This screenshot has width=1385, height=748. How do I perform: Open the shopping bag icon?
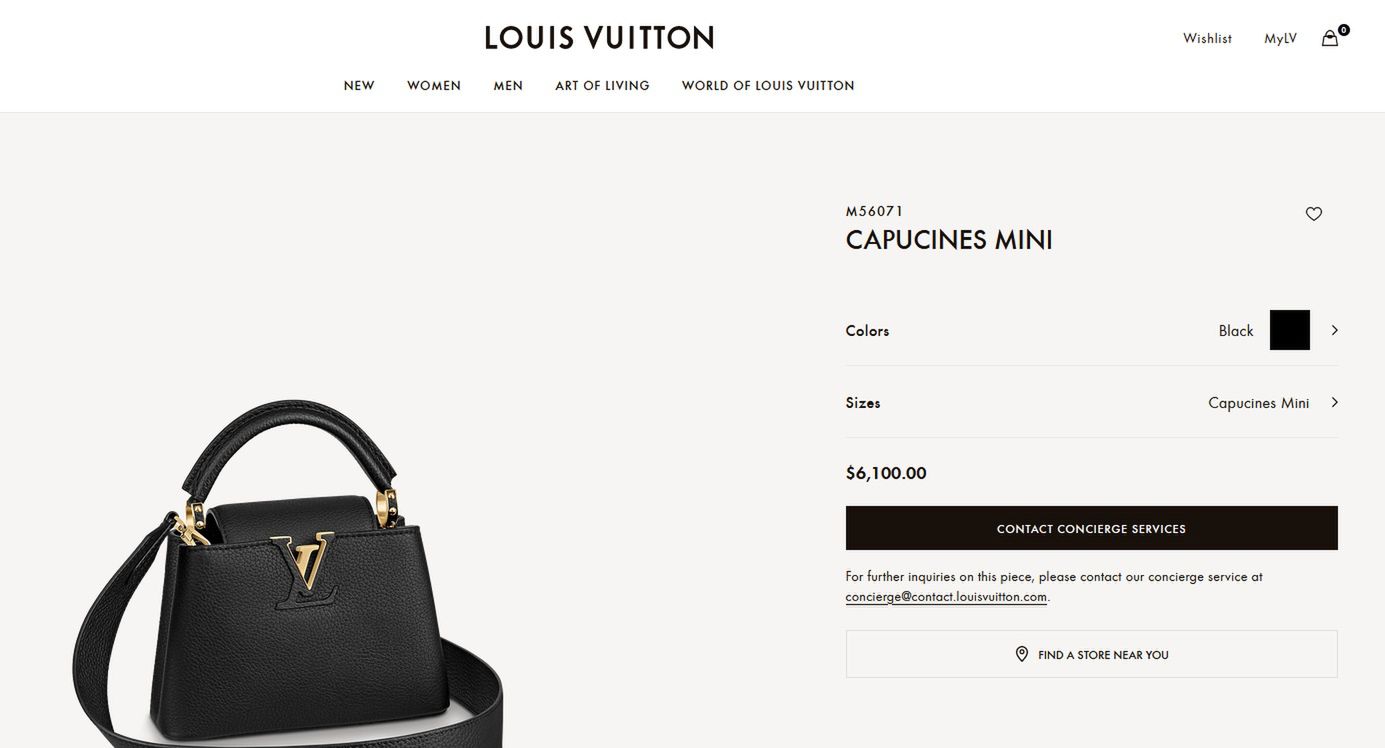point(1330,38)
